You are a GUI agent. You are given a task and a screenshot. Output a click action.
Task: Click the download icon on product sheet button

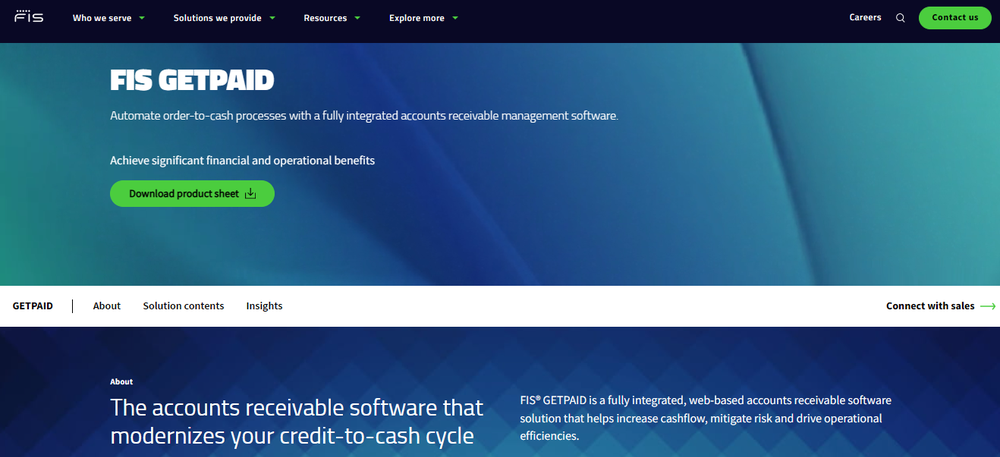tap(251, 194)
